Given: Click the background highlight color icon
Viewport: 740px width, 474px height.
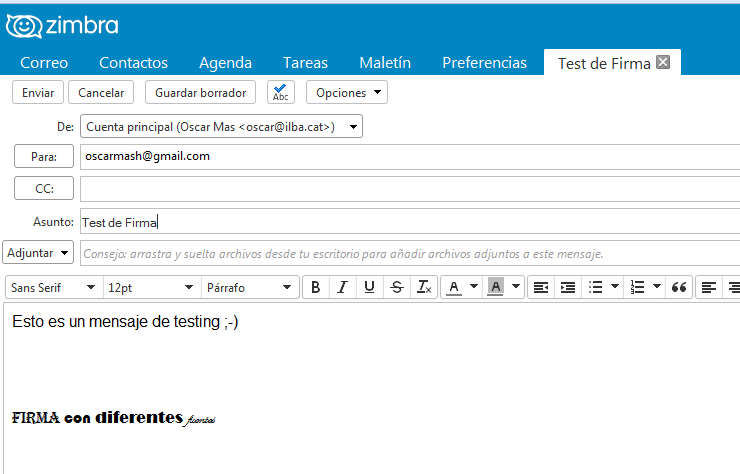Looking at the screenshot, I should click(x=495, y=287).
